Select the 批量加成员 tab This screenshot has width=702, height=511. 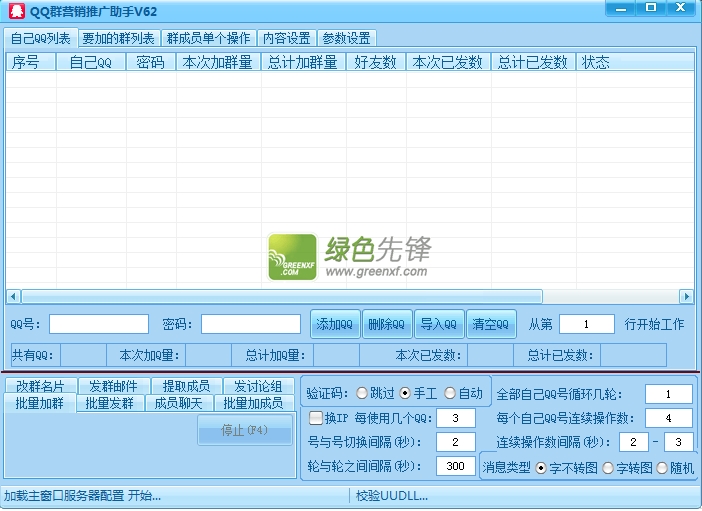[x=254, y=403]
